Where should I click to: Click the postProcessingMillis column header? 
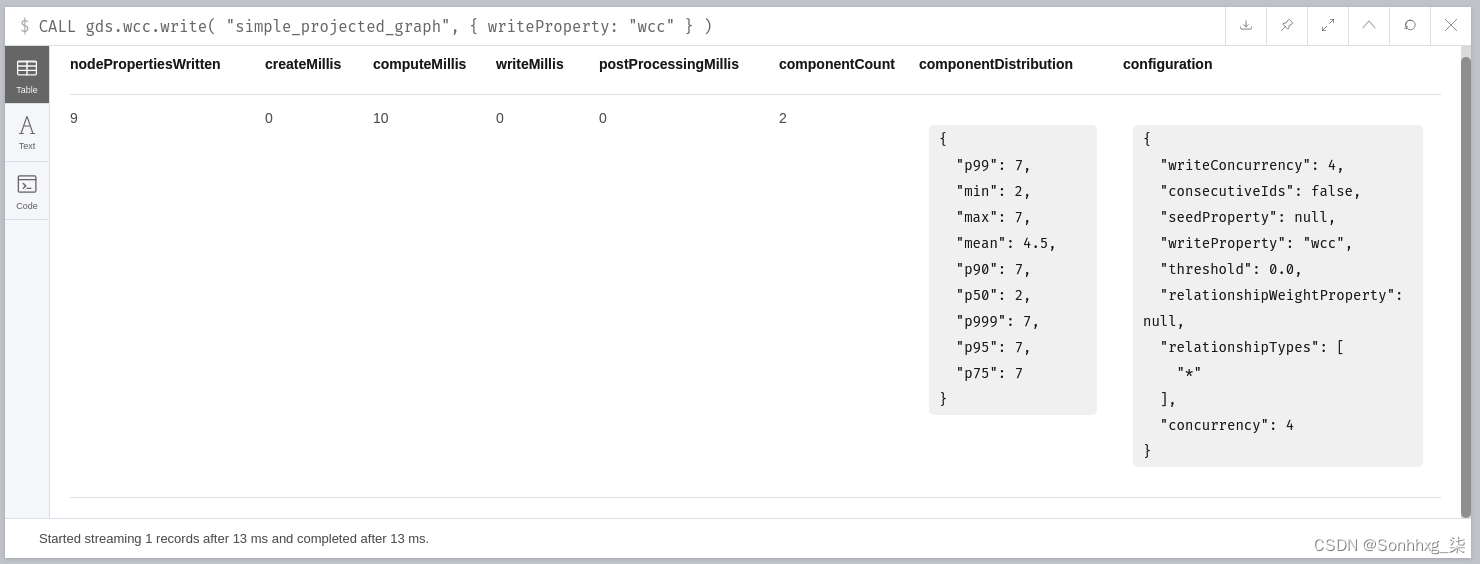click(669, 64)
